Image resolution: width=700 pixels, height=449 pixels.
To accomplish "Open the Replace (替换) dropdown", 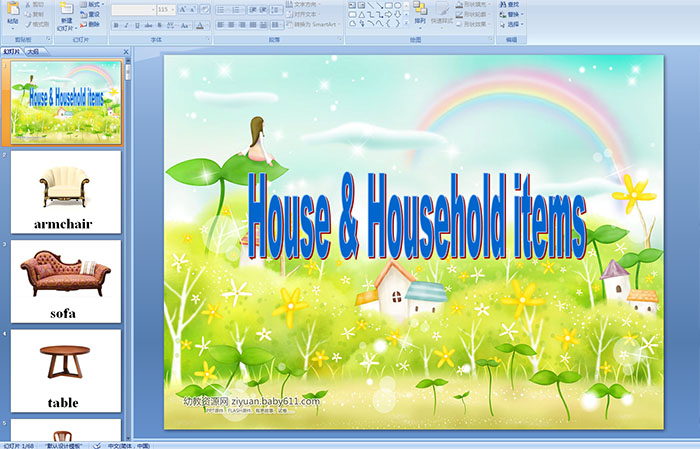I will [512, 14].
